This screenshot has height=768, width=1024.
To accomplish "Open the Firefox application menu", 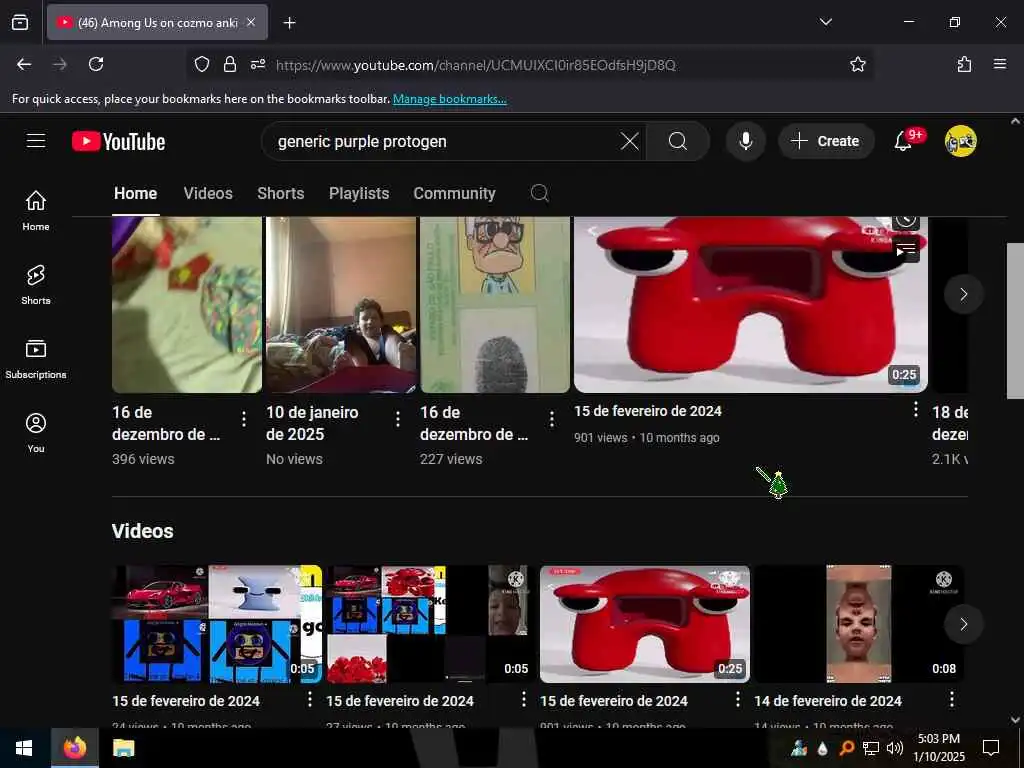I will [999, 64].
